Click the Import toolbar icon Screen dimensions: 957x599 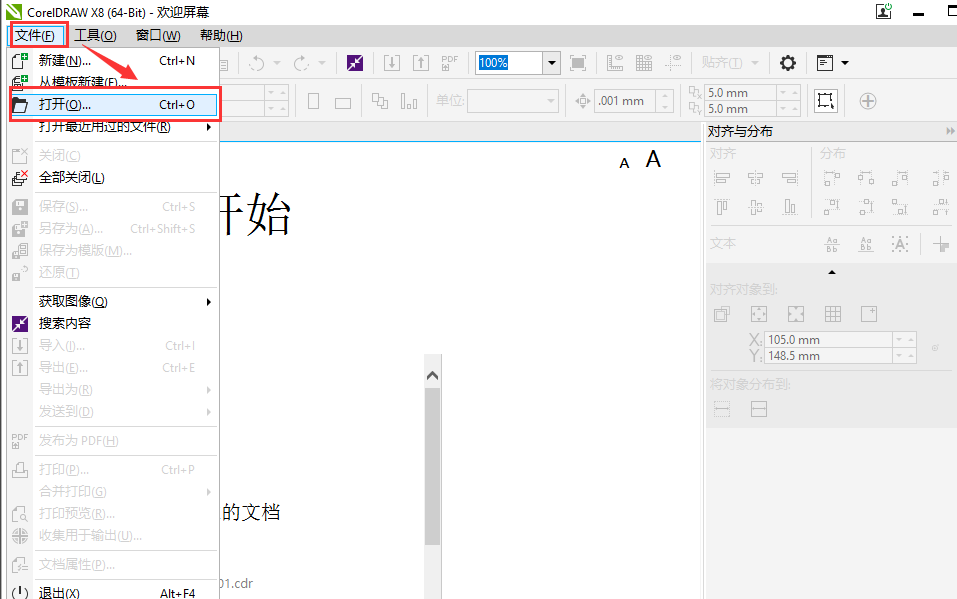pyautogui.click(x=391, y=62)
